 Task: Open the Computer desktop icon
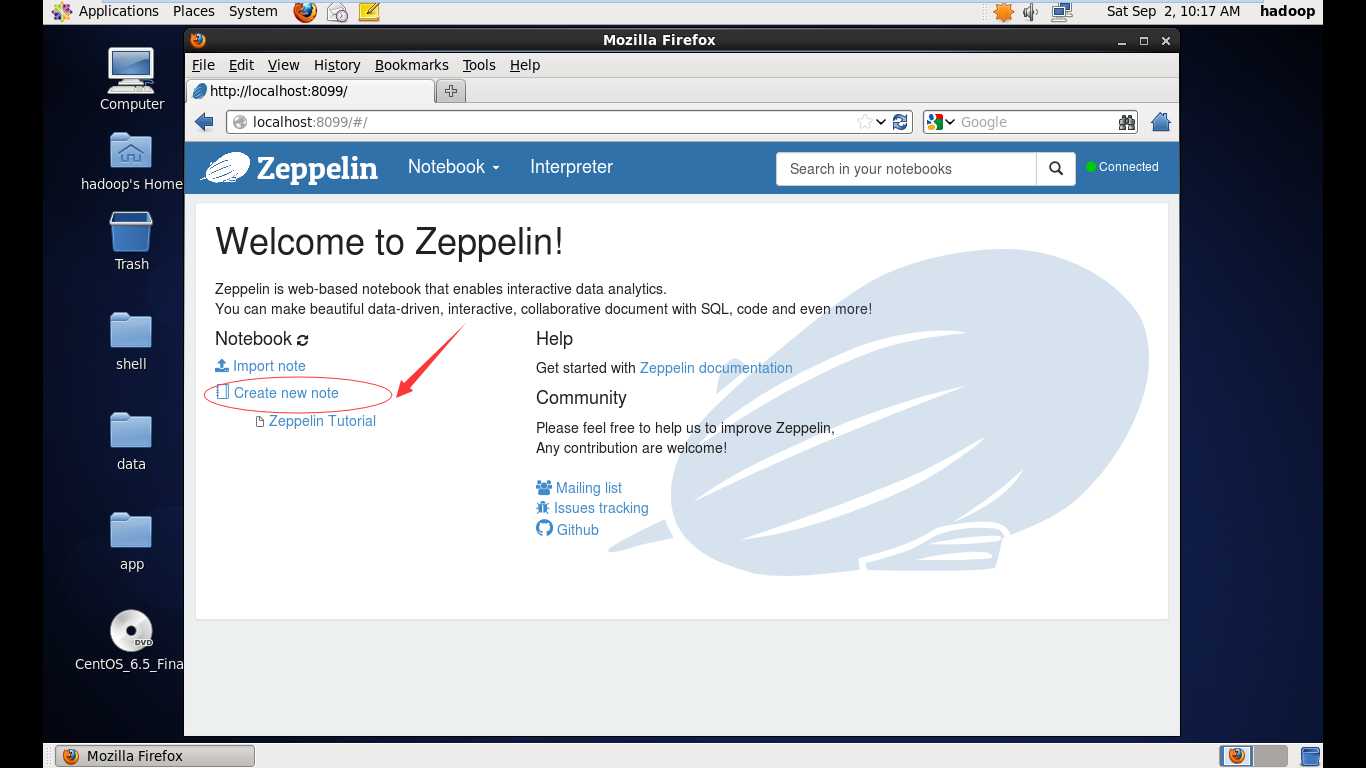coord(131,70)
